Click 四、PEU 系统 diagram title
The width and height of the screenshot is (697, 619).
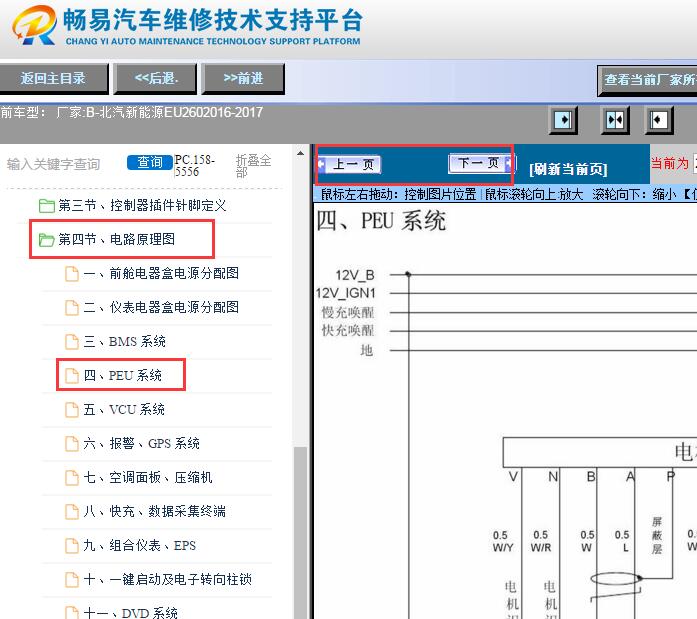click(381, 221)
